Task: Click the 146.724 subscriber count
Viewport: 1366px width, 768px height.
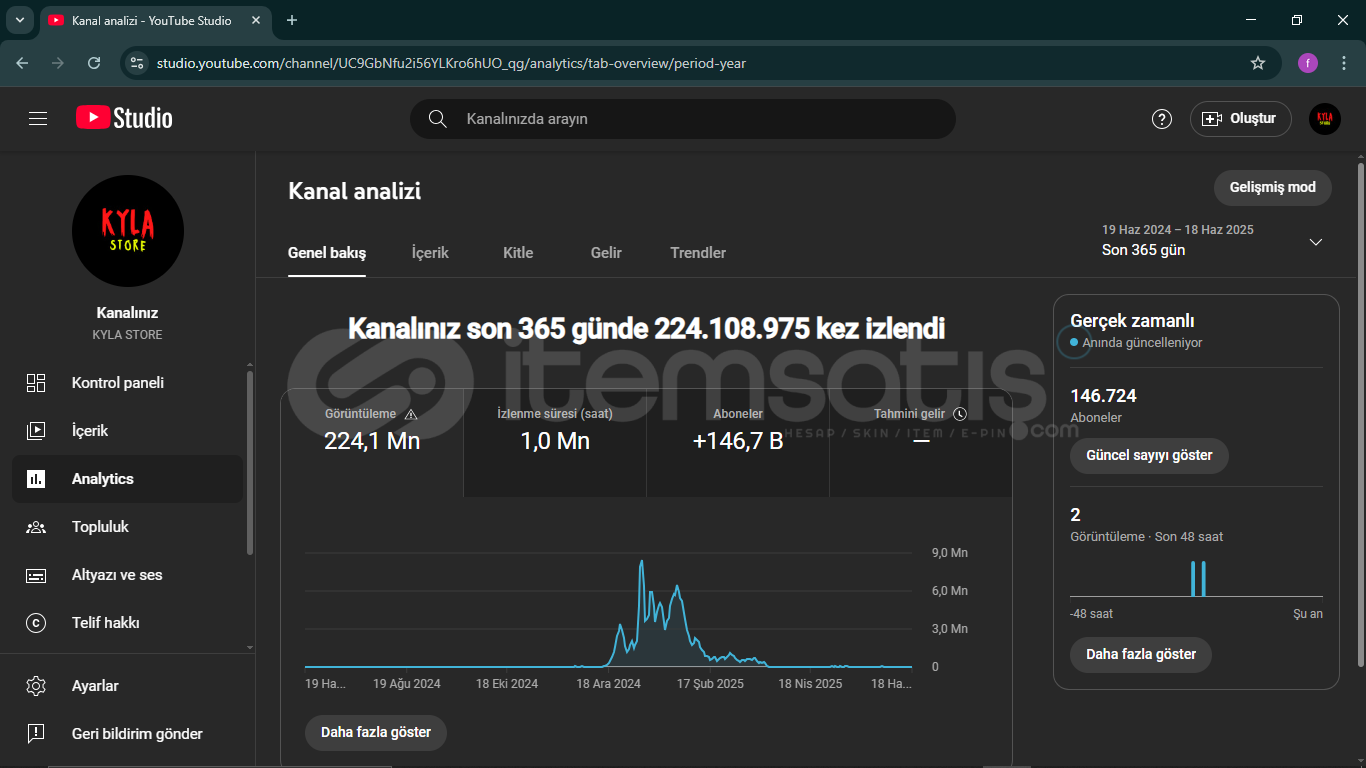Action: click(x=1103, y=396)
